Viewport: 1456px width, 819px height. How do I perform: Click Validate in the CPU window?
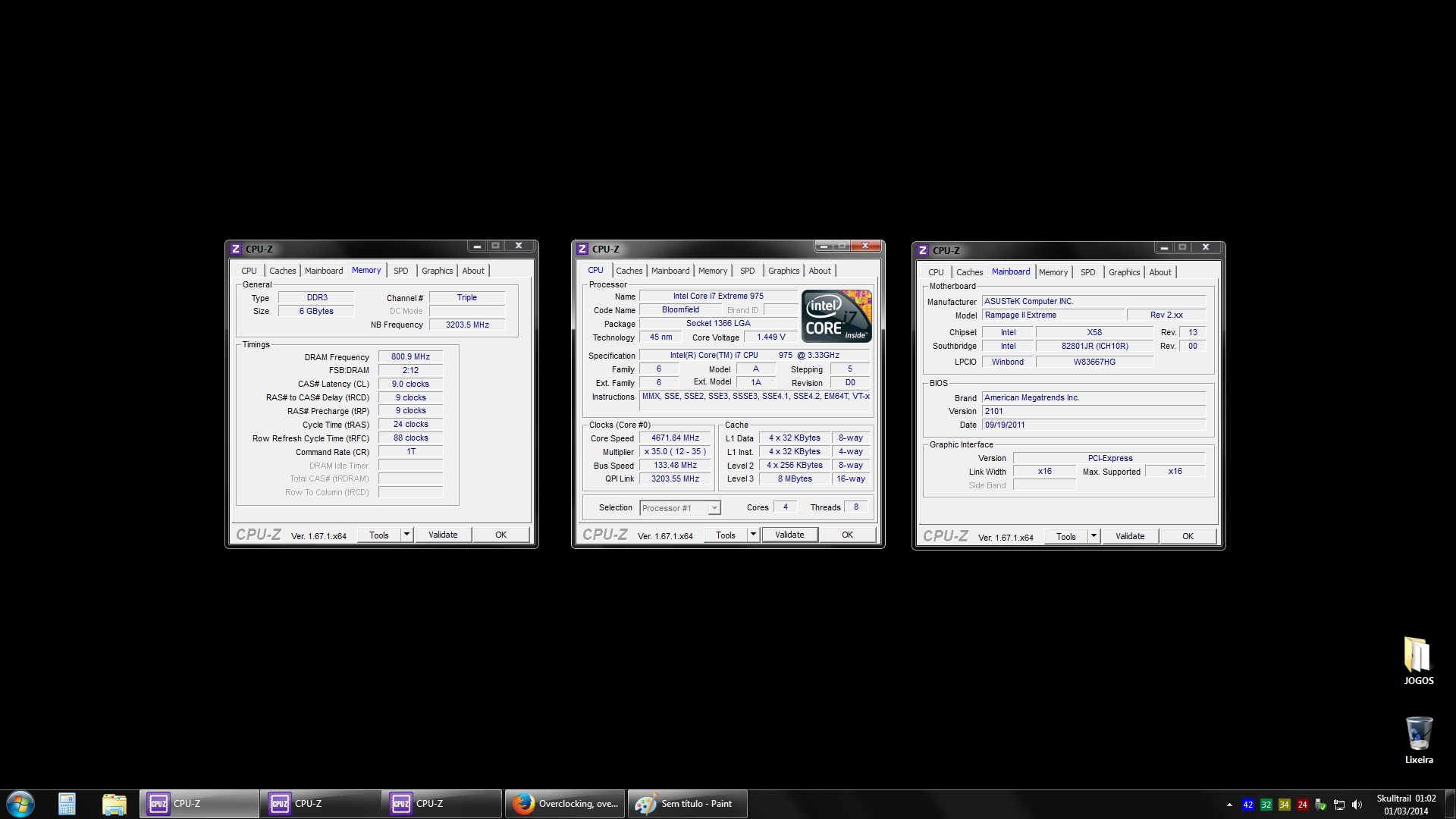(789, 535)
